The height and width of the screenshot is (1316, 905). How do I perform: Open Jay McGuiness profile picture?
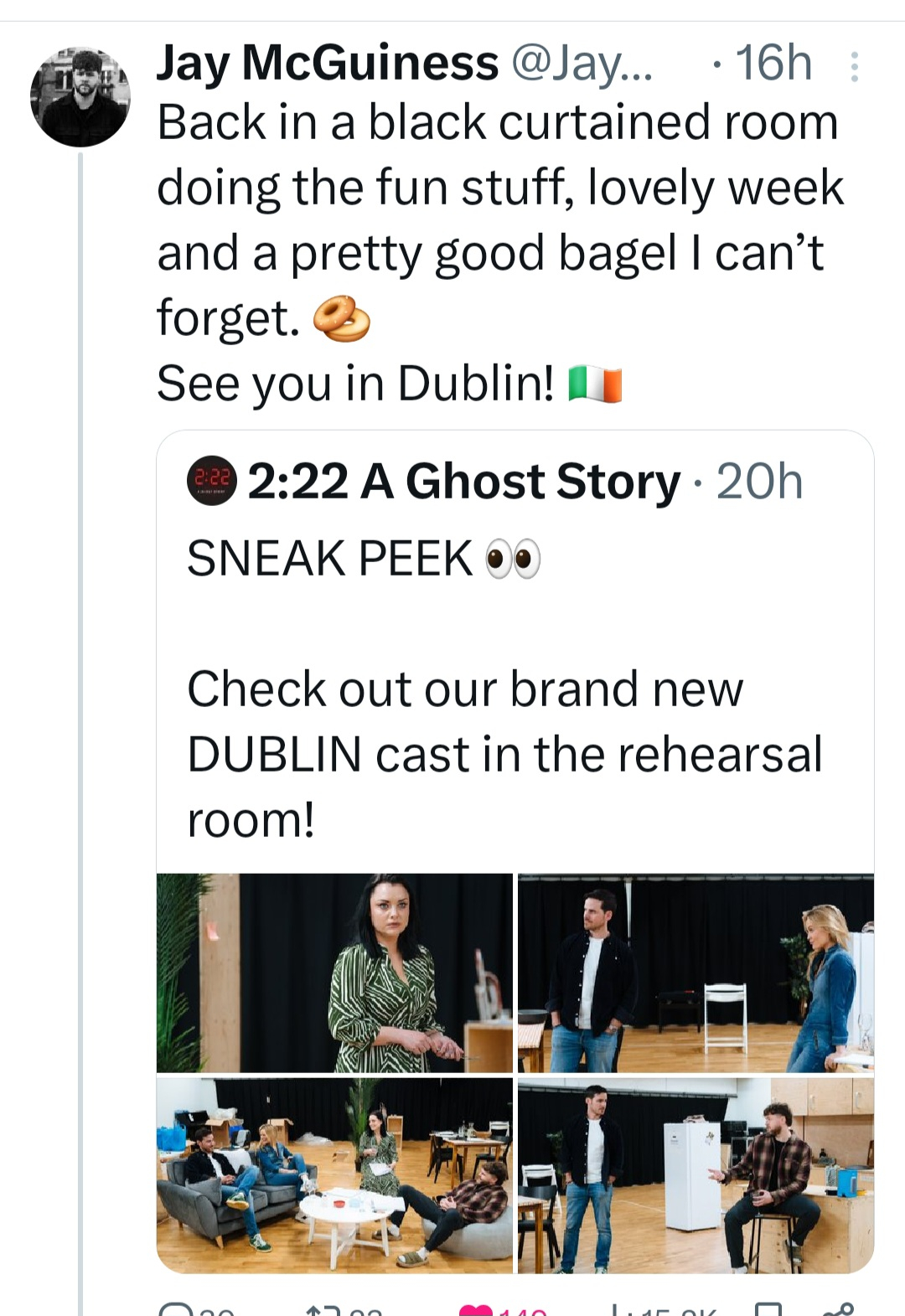(x=80, y=97)
